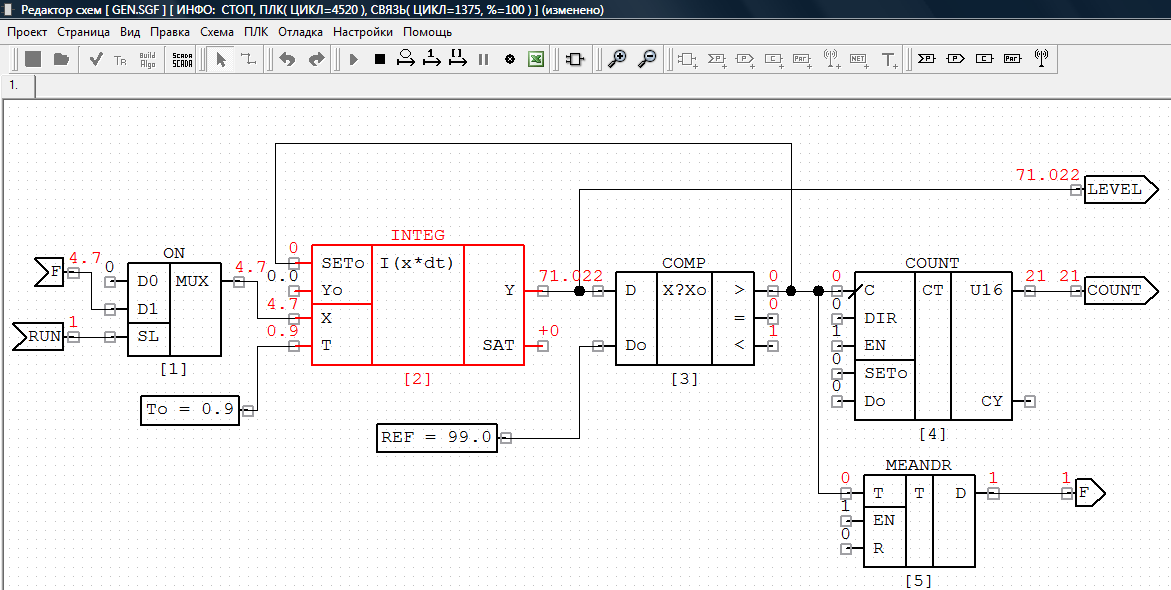Image resolution: width=1171 pixels, height=590 pixels.
Task: Select the COUNT output parameter arrow
Action: tap(1121, 291)
